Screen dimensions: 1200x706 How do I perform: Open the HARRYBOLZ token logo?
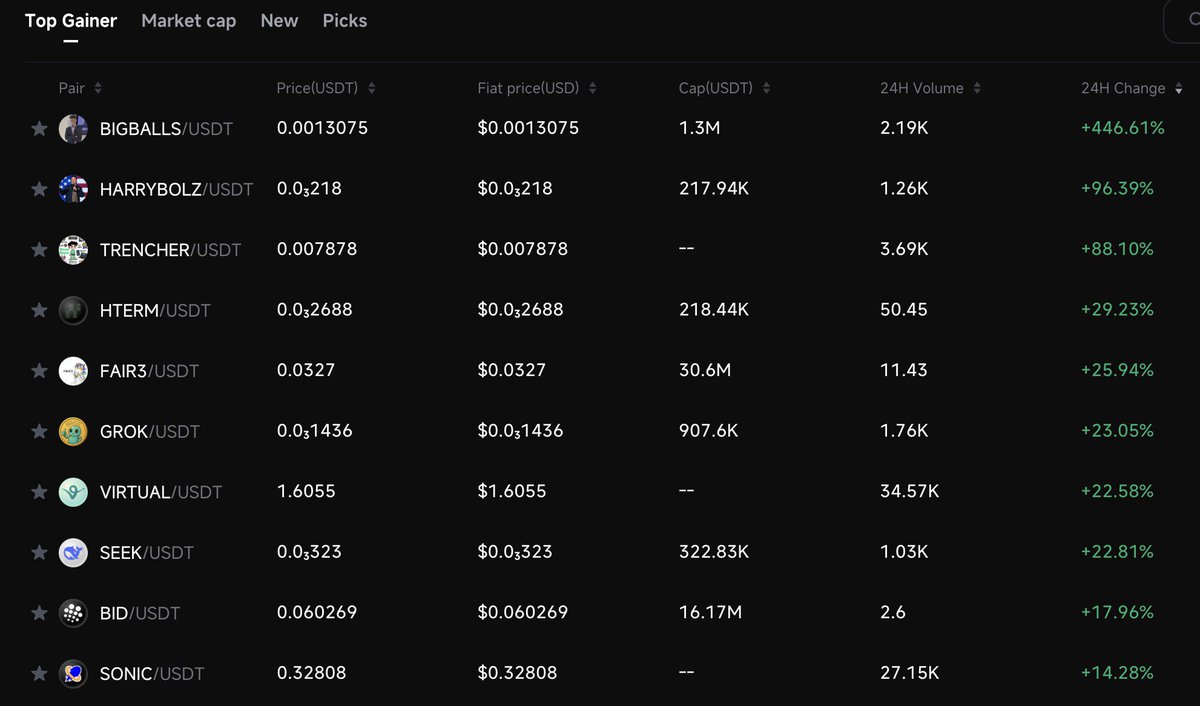pos(73,189)
